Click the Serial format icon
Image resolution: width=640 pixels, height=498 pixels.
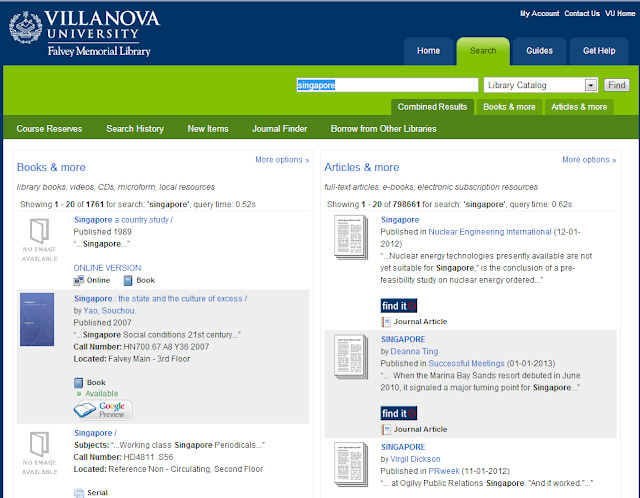[79, 493]
